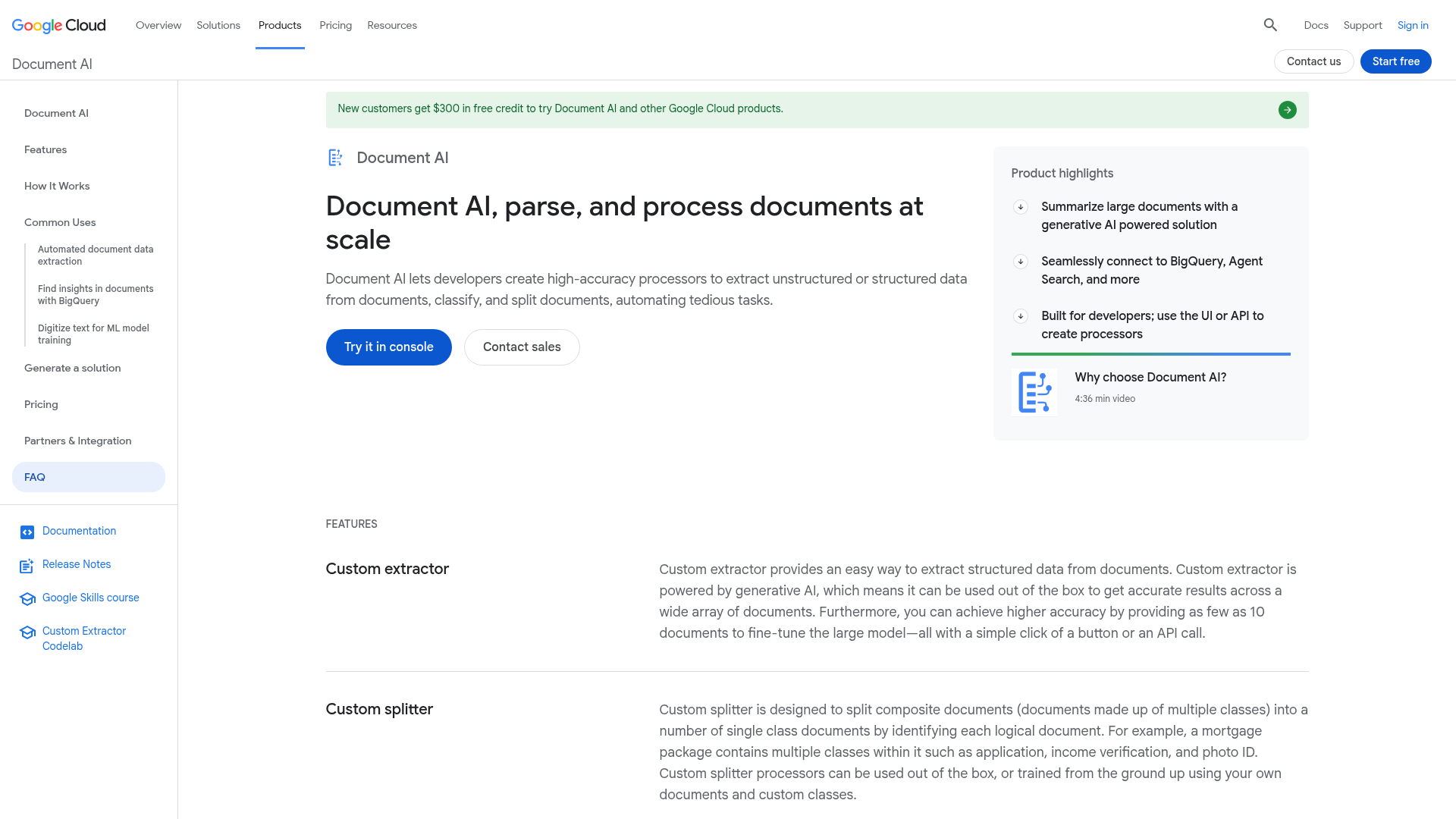
Task: Click the Google Cloud logo
Action: pyautogui.click(x=59, y=25)
